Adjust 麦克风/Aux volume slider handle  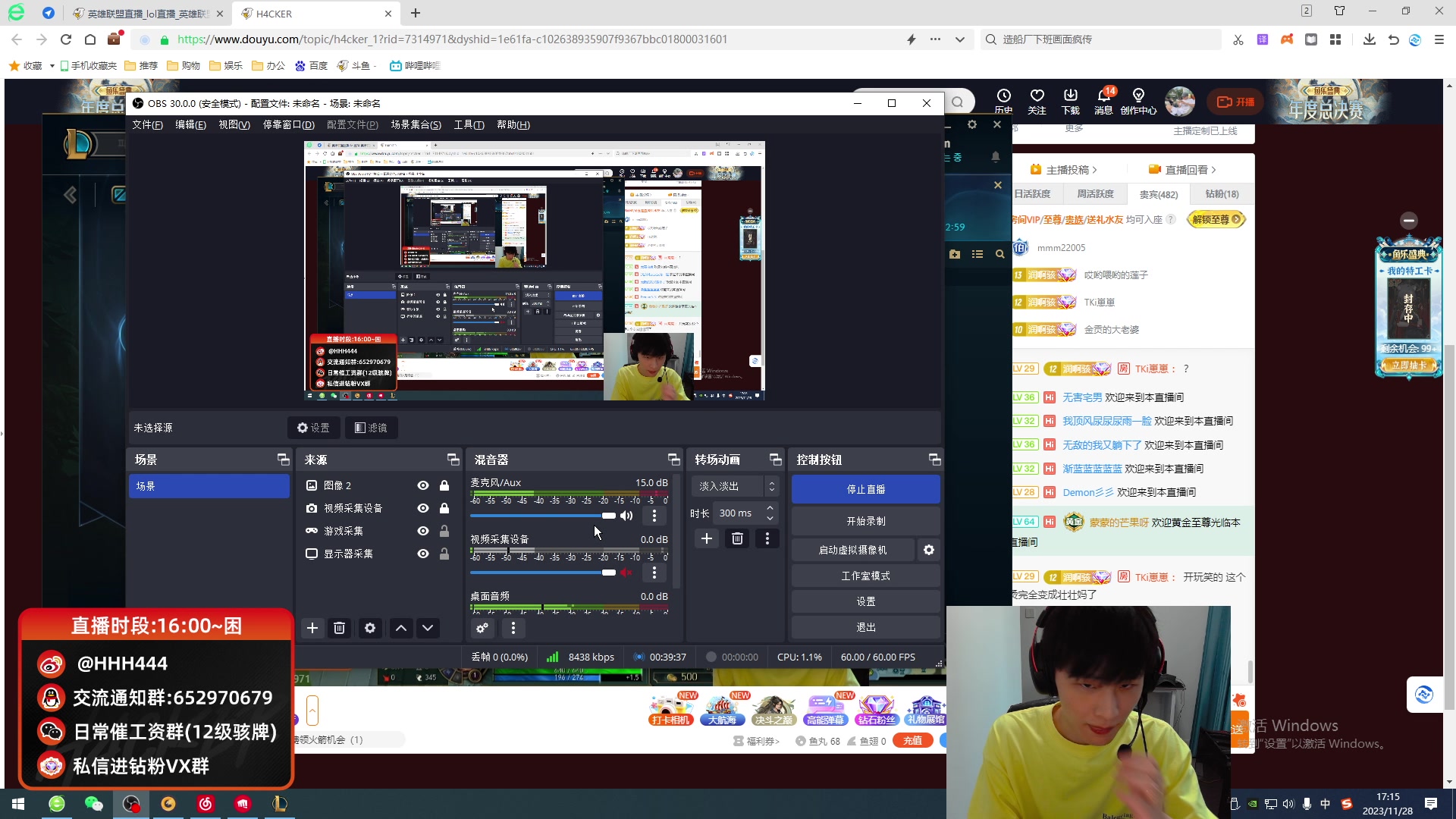tap(609, 516)
